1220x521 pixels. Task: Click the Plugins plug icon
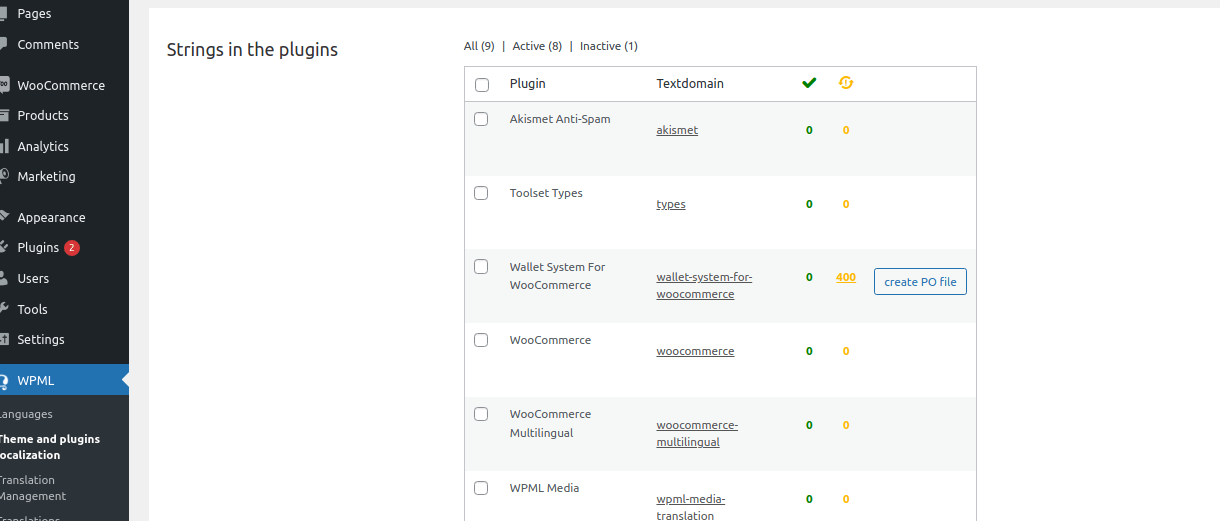(4, 247)
